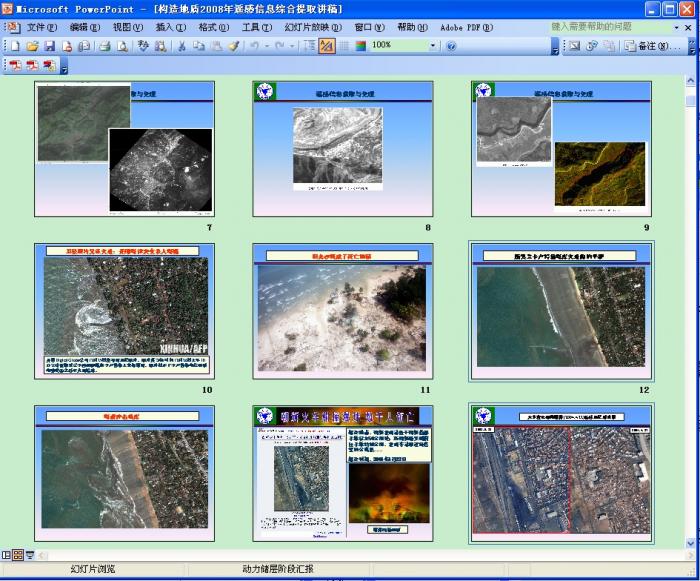Switch to Normal view at bottom left

7,554
